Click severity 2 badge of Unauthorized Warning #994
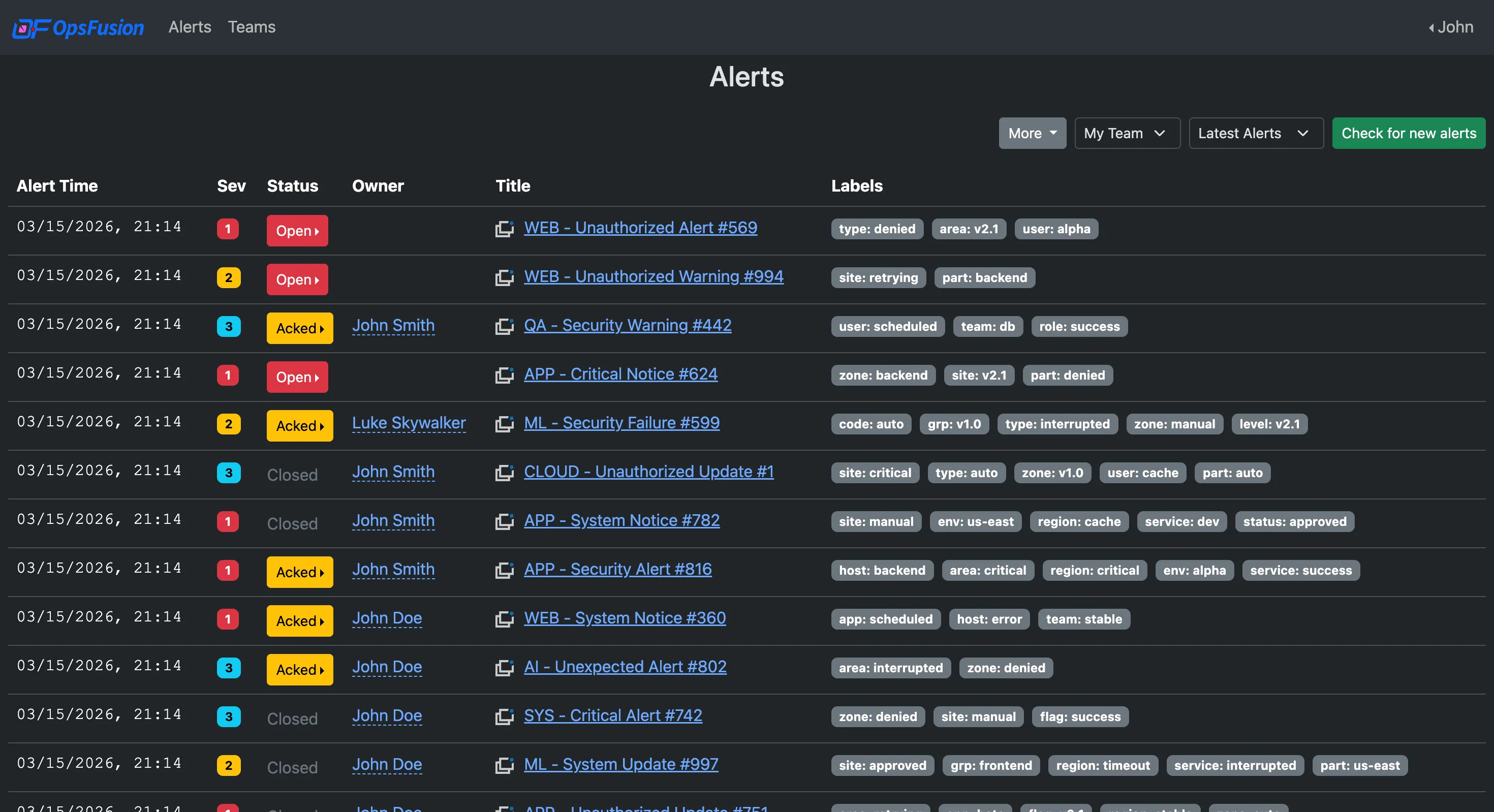Image resolution: width=1494 pixels, height=812 pixels. tap(229, 277)
